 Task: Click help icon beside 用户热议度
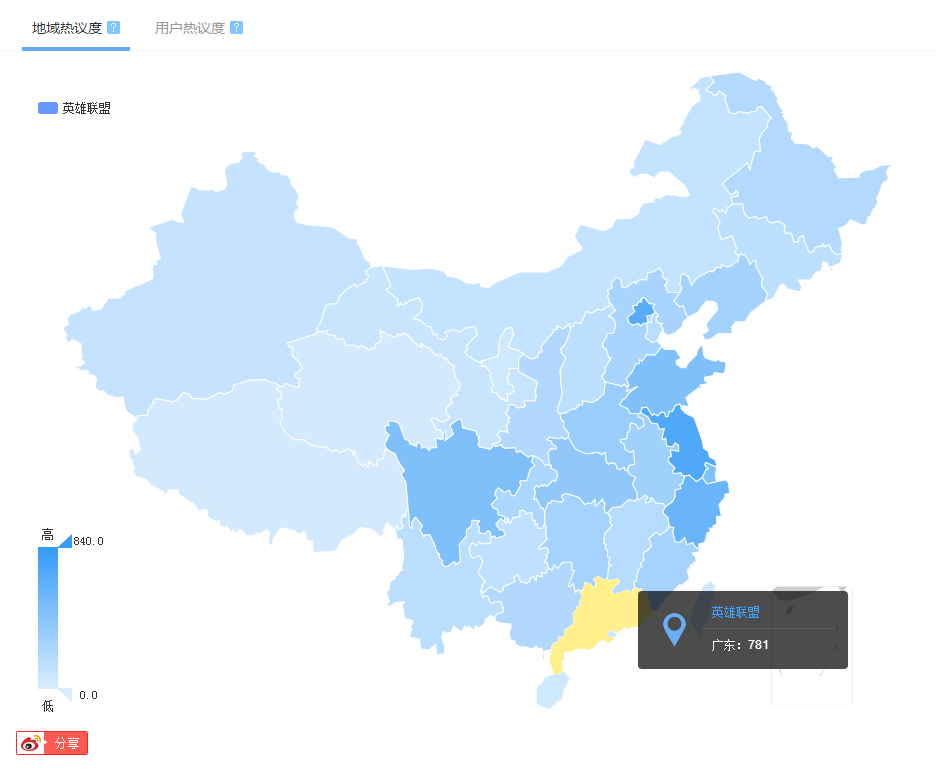click(236, 27)
